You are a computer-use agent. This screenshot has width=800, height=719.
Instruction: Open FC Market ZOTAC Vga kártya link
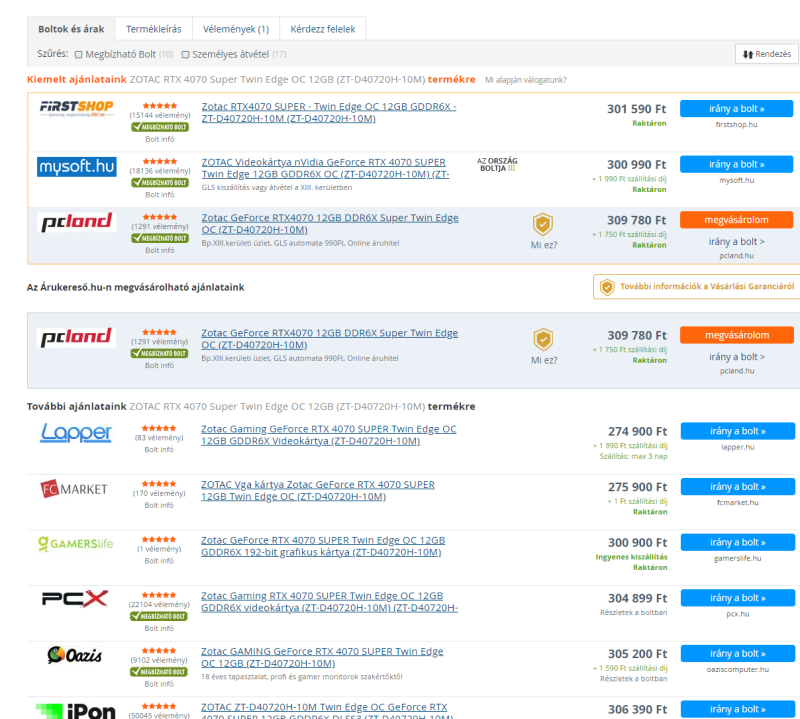pos(318,490)
